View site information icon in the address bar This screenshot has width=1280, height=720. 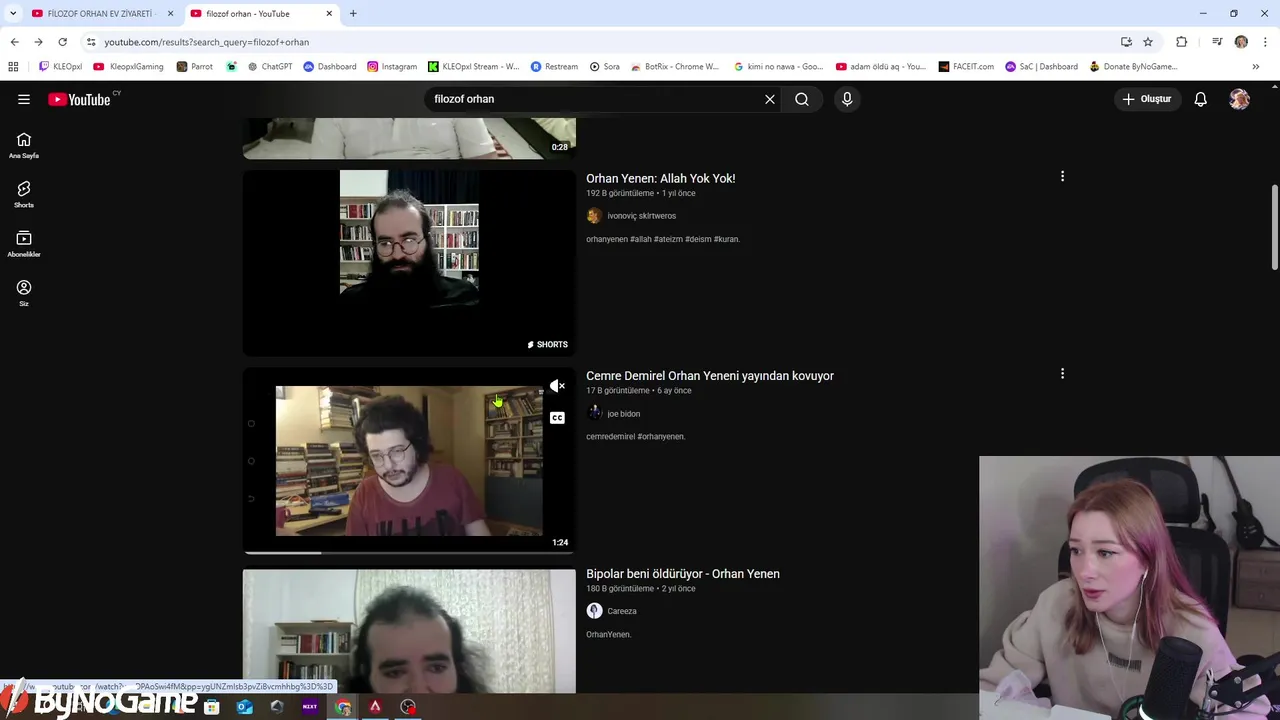point(91,42)
